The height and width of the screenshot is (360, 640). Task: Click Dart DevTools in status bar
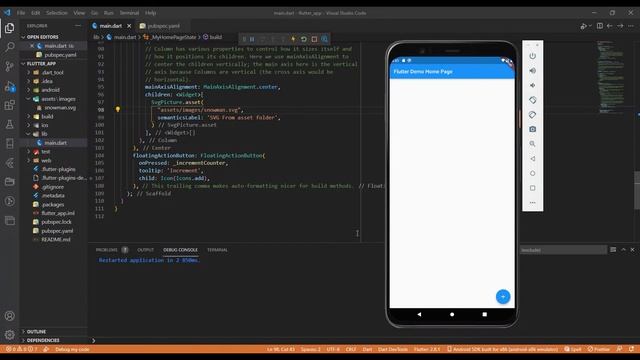click(x=393, y=349)
